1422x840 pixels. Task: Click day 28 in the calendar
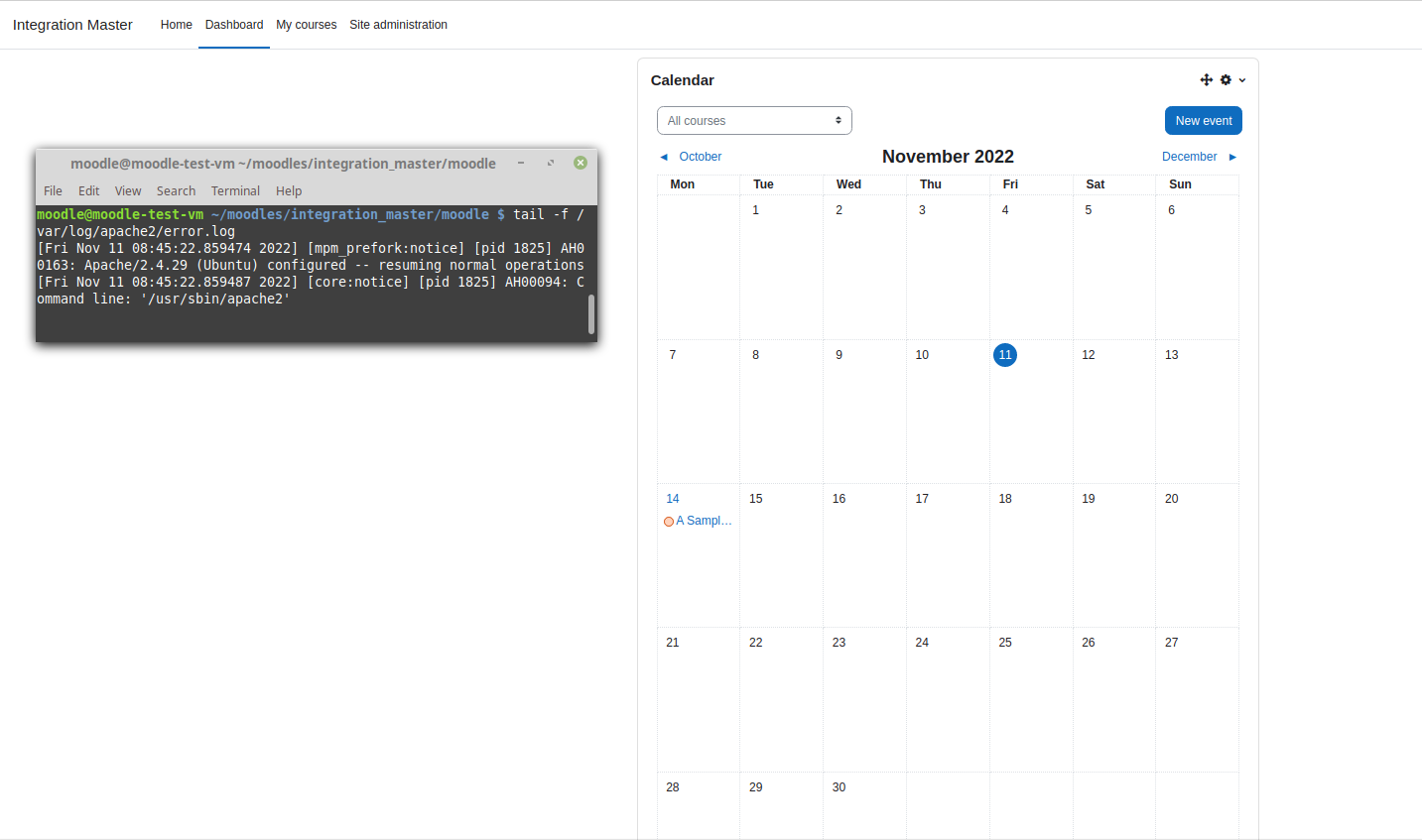point(673,787)
